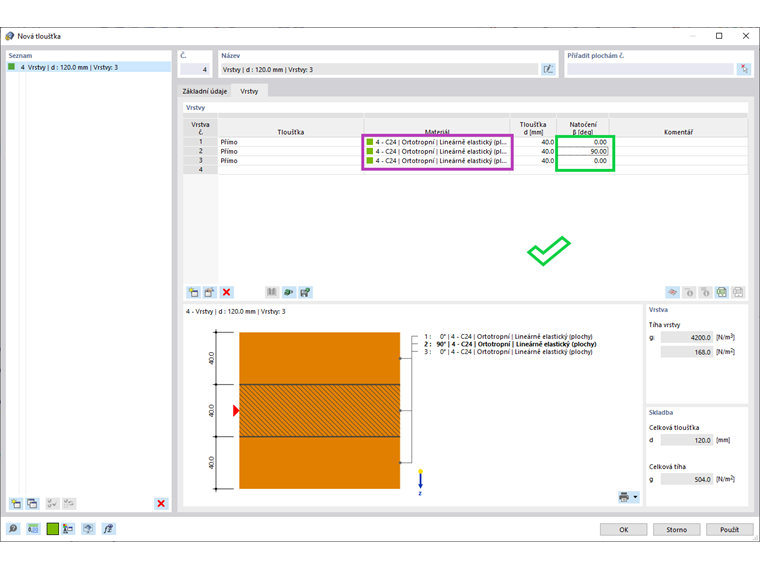Click layer 1 thickness value 40.0
This screenshot has width=760, height=570.
click(533, 142)
